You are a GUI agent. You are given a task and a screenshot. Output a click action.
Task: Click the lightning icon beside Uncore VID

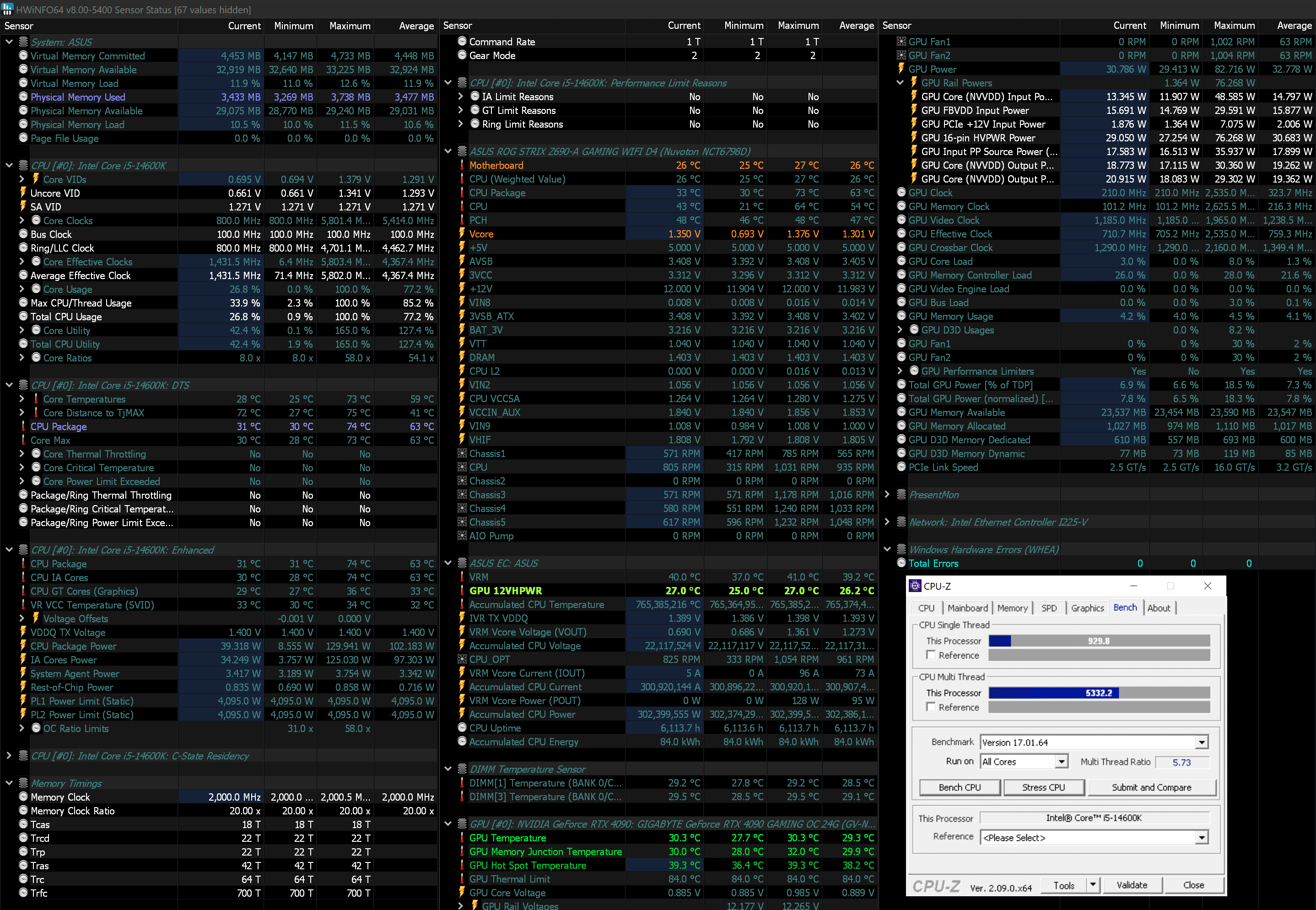[23, 193]
